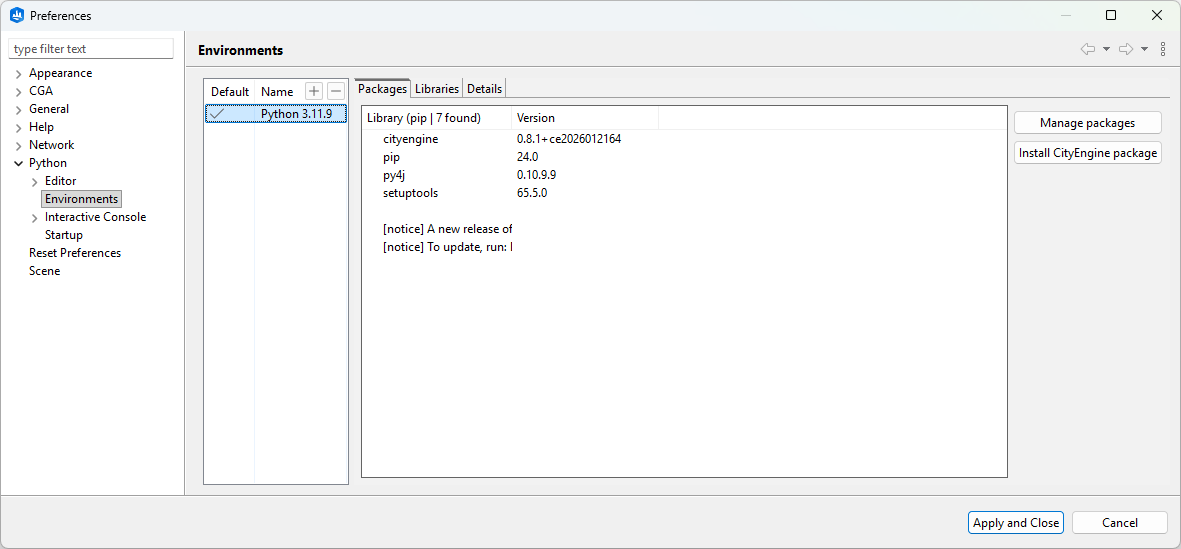Expand the General tree node

coord(19,110)
